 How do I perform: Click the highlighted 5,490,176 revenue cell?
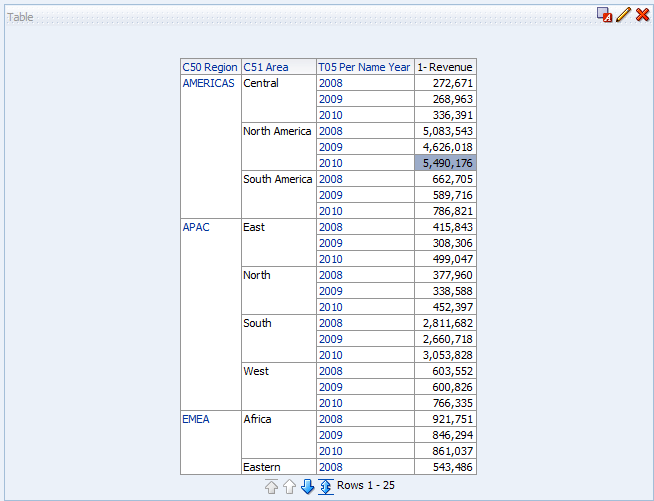tap(446, 163)
